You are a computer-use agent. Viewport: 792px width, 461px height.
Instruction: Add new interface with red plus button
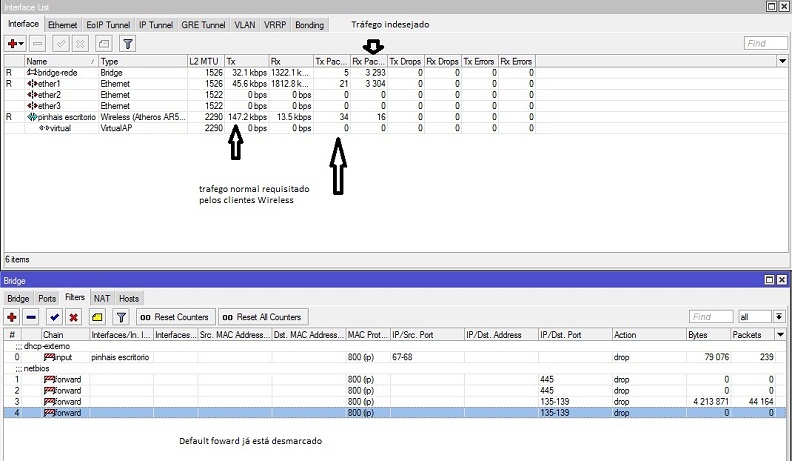[13, 44]
